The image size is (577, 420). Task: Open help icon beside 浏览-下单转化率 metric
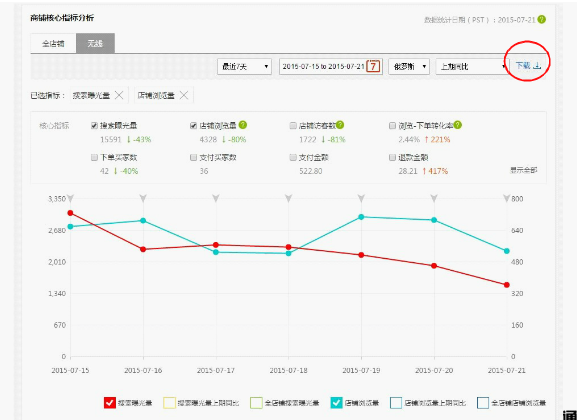457,125
